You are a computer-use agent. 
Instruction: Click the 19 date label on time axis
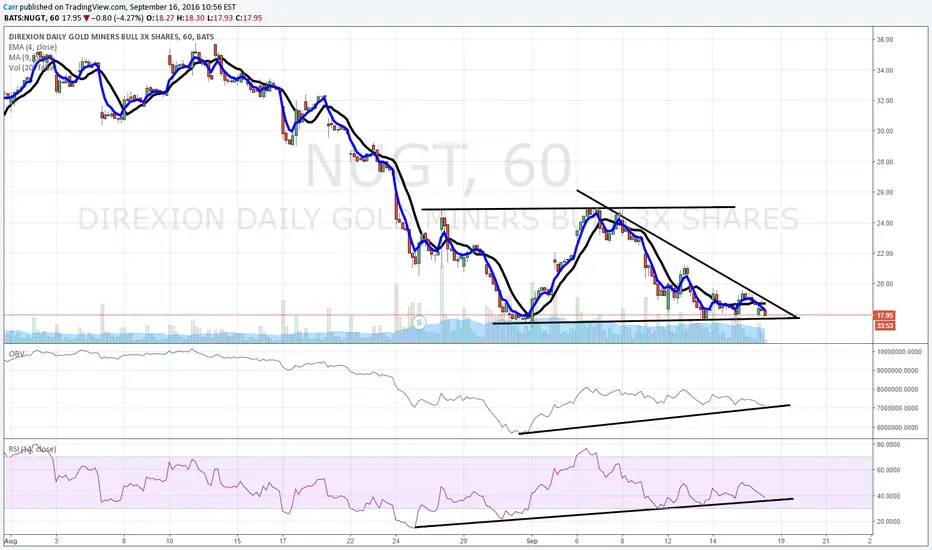(x=781, y=541)
